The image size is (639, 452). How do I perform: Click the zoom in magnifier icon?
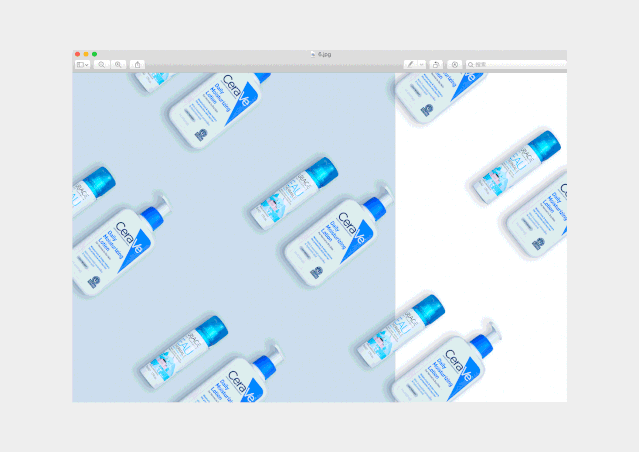click(118, 65)
